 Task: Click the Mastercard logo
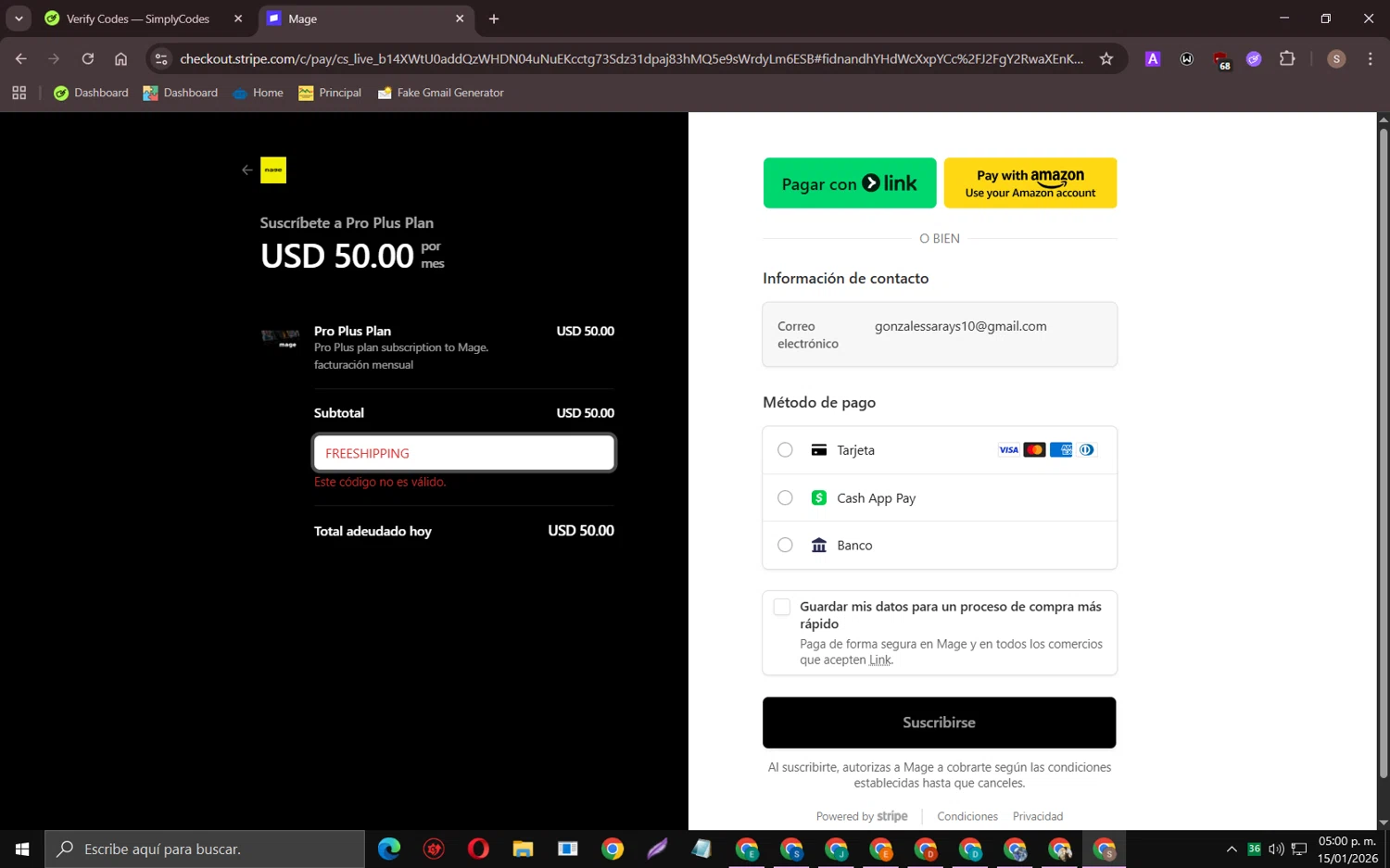(1034, 450)
